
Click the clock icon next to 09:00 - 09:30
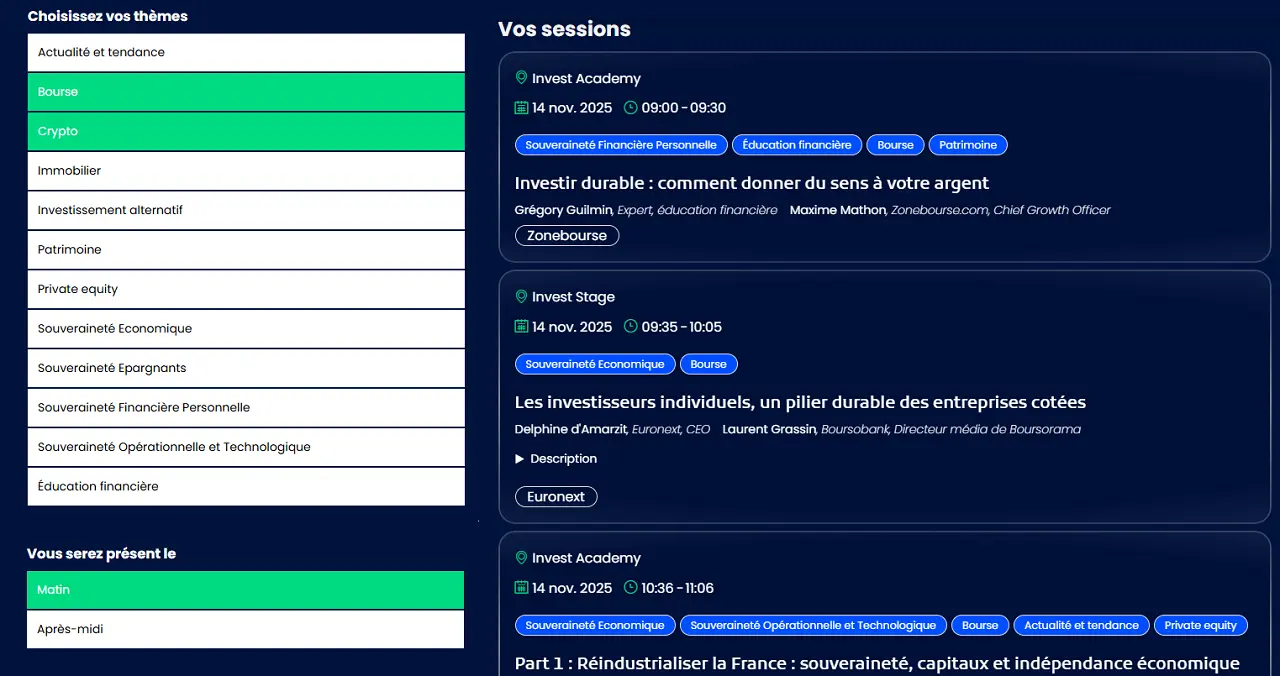click(x=631, y=107)
